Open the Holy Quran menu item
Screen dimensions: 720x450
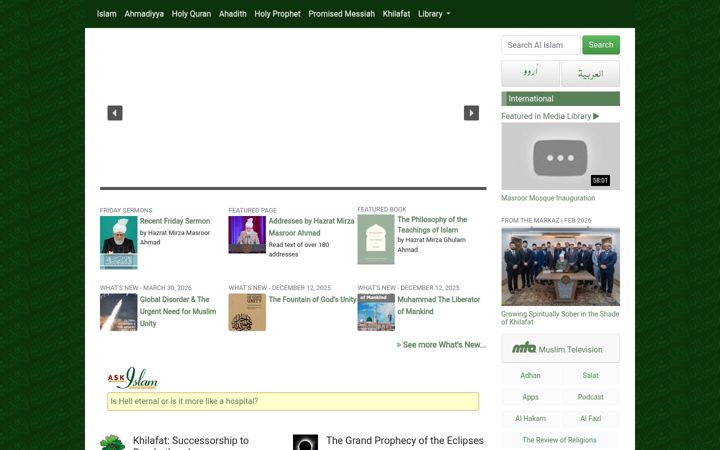point(191,14)
